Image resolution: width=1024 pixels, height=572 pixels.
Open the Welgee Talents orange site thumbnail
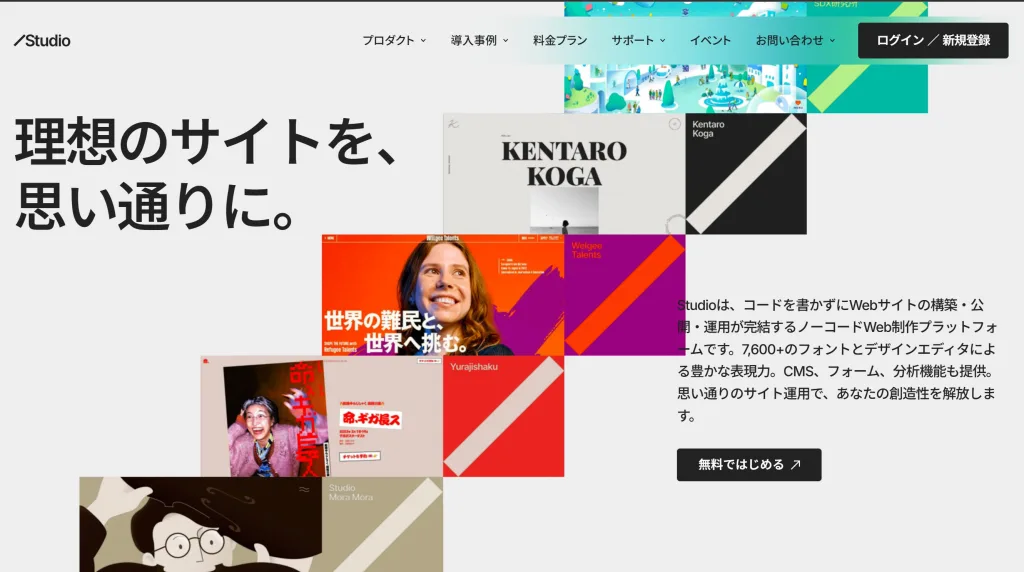pyautogui.click(x=443, y=295)
